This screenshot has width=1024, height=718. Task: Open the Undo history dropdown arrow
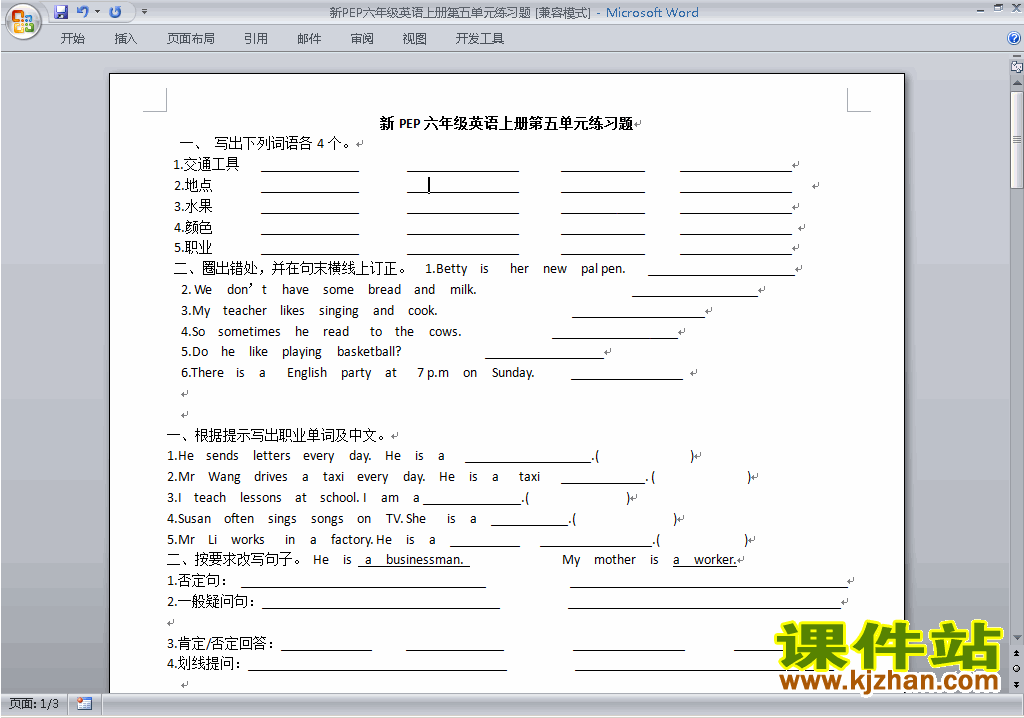coord(97,12)
